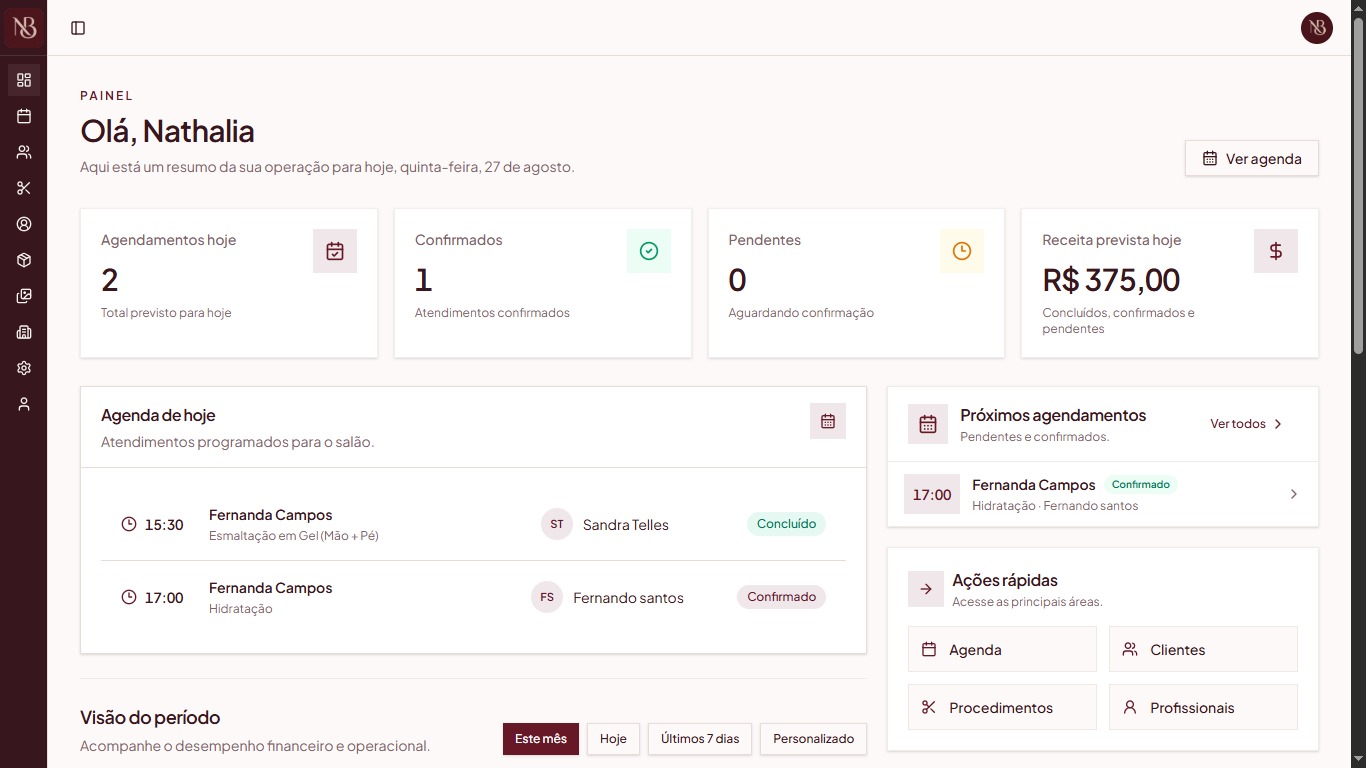Click green check icon on Confirmados card
Viewport: 1366px width, 768px height.
(x=649, y=251)
